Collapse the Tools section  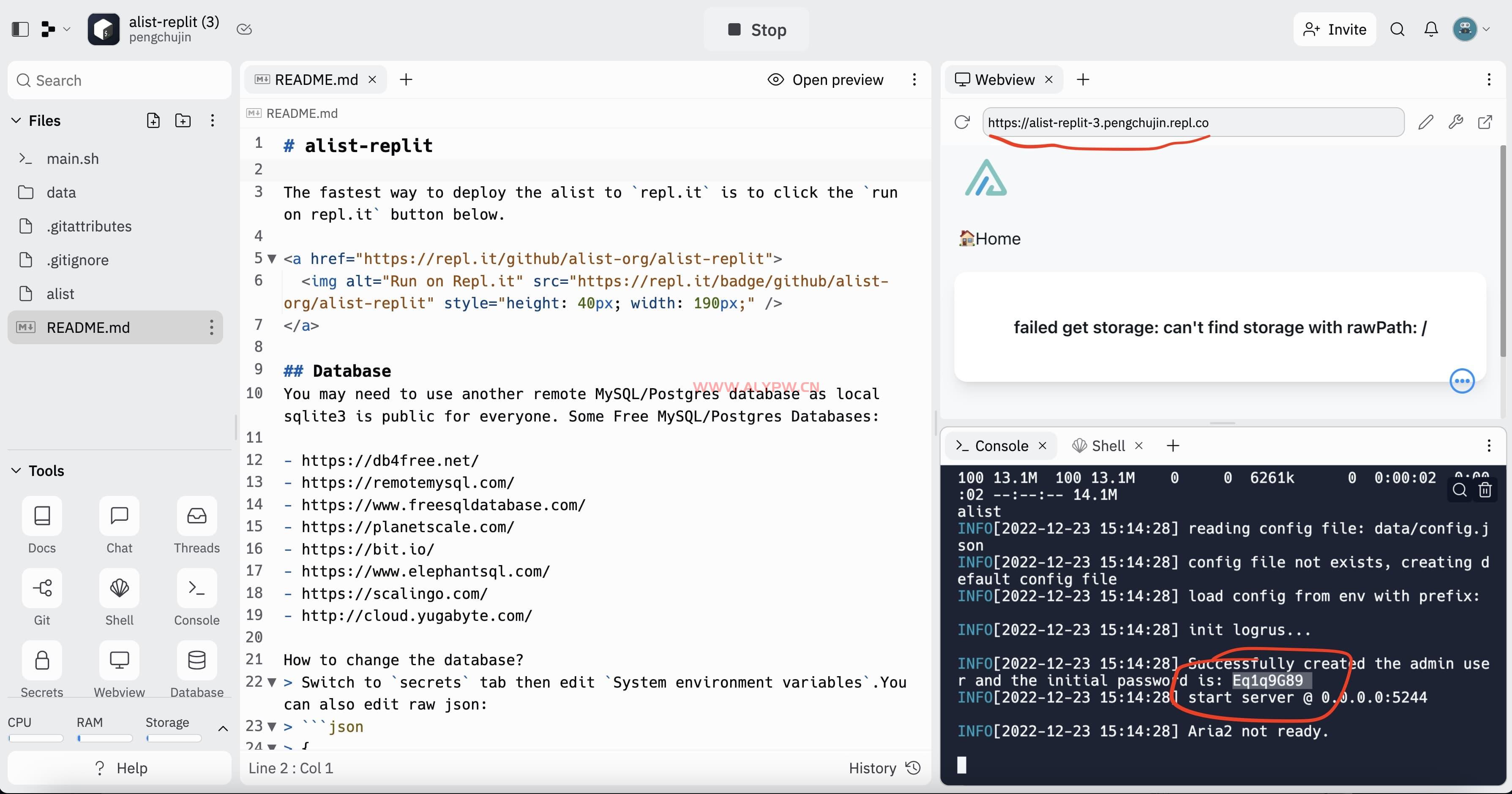(16, 471)
